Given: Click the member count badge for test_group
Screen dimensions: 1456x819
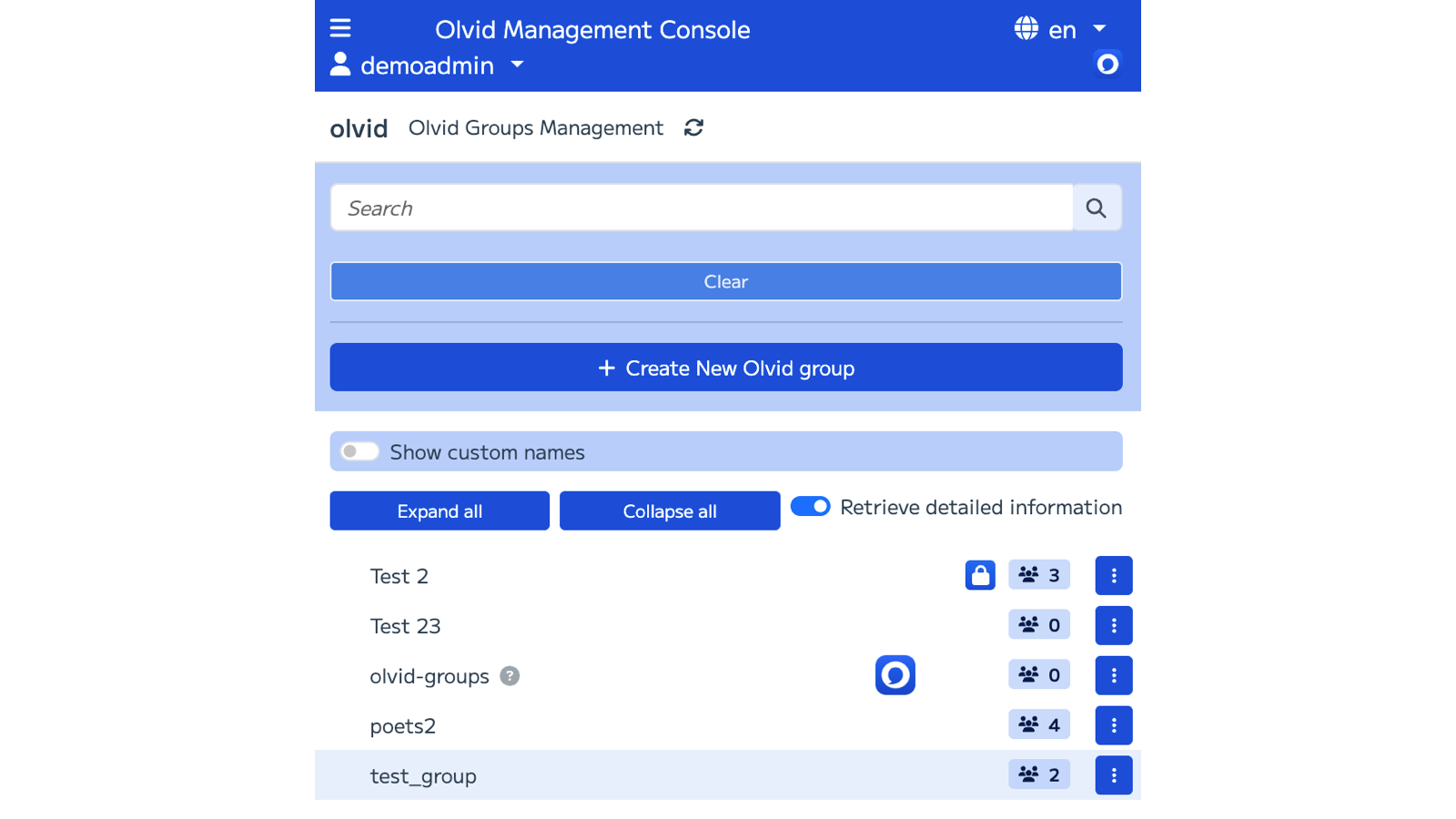Looking at the screenshot, I should click(1038, 774).
